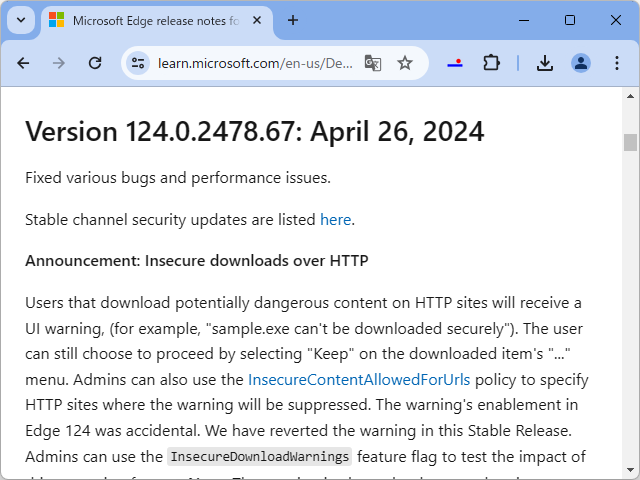This screenshot has height=480, width=640.
Task: Click the scrollbar down arrow
Action: pos(630,470)
